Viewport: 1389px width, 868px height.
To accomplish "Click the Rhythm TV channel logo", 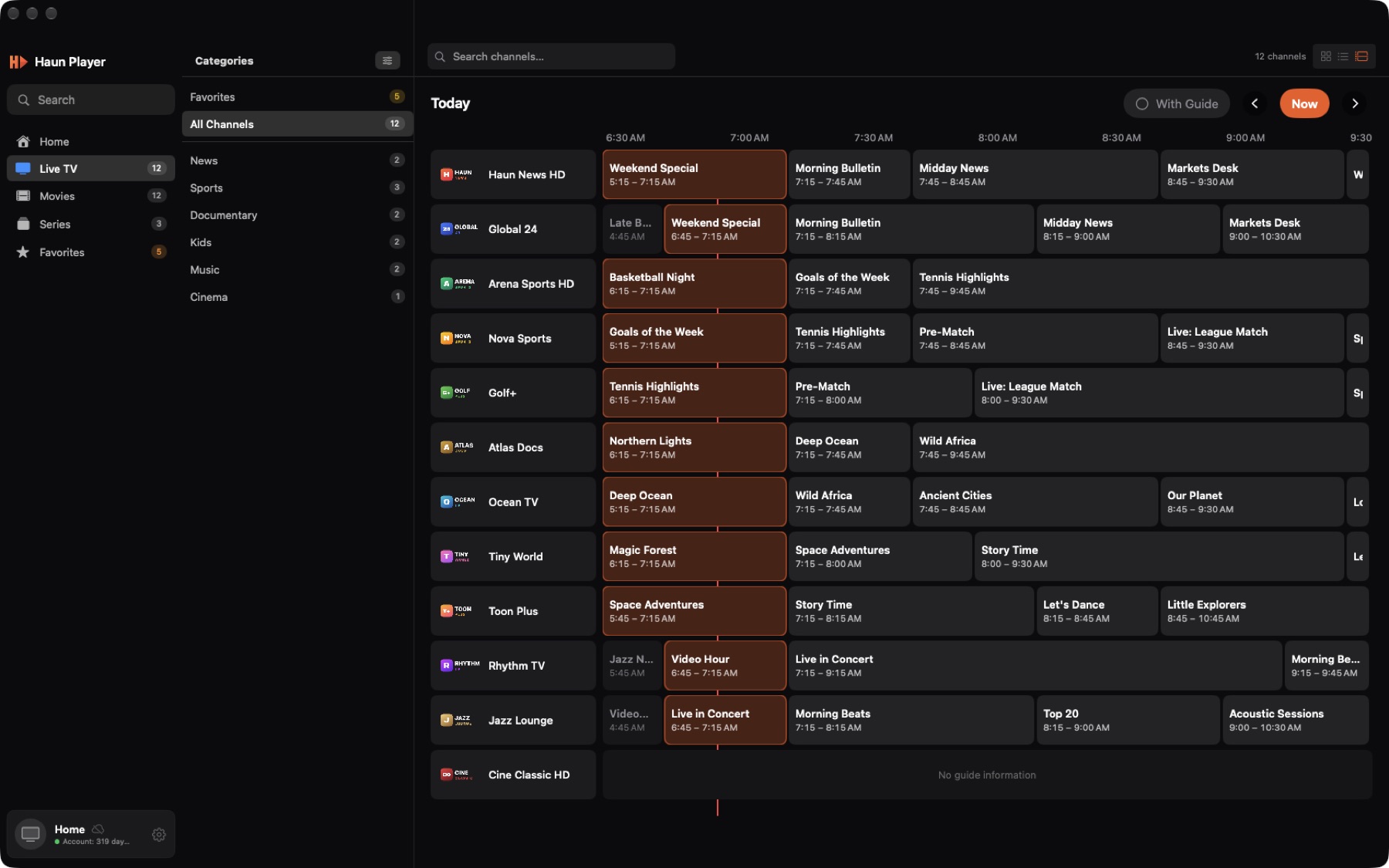I will (460, 666).
